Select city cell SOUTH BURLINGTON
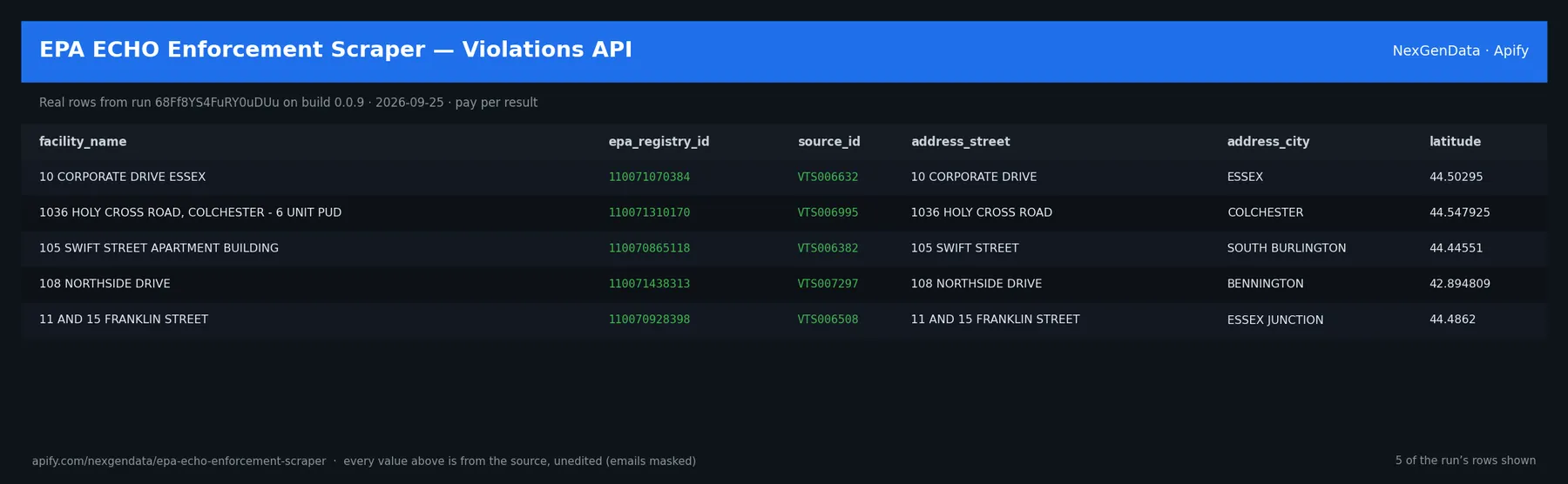 pos(1287,248)
